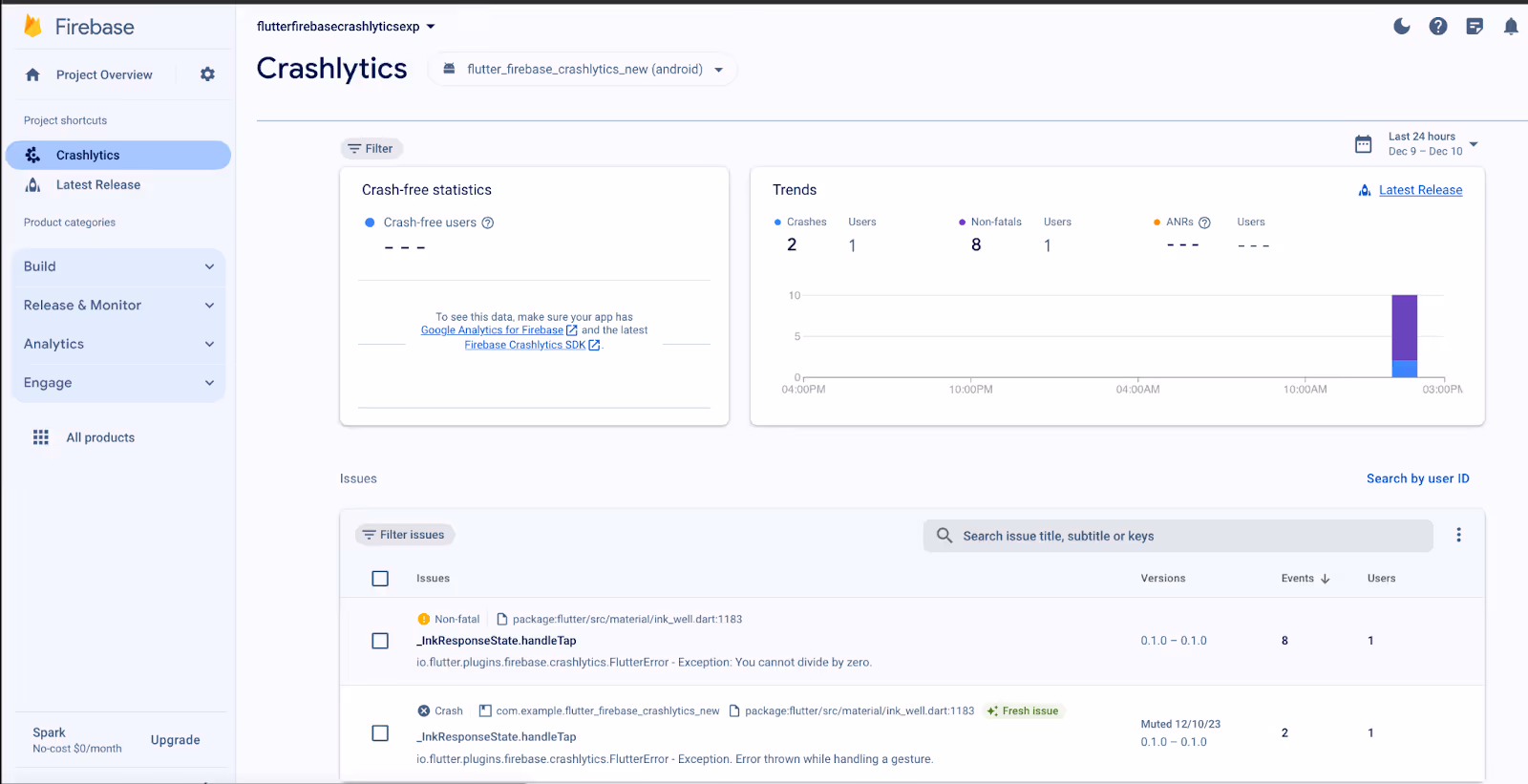Click the ANRs help icon
Image resolution: width=1528 pixels, height=784 pixels.
pyautogui.click(x=1204, y=222)
